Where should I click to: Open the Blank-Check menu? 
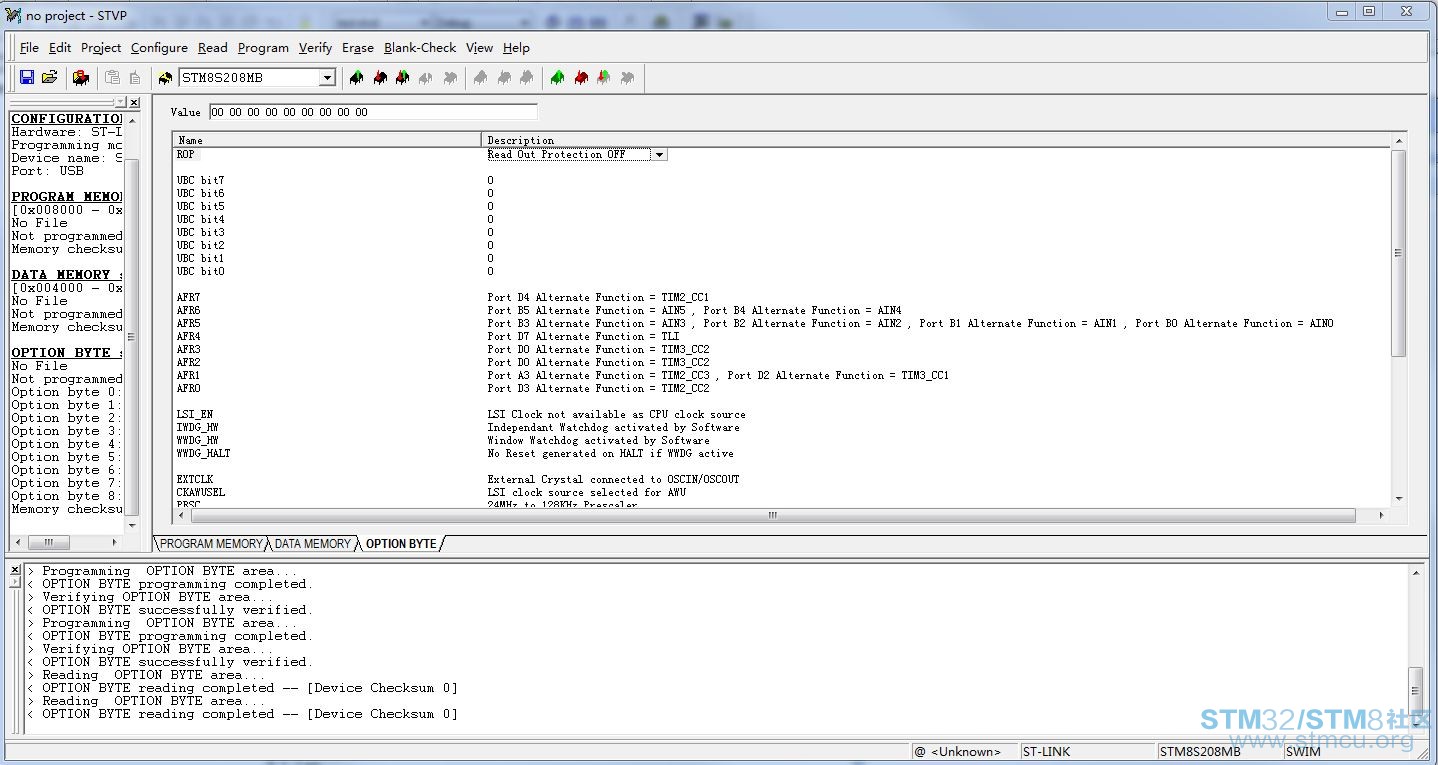point(420,47)
